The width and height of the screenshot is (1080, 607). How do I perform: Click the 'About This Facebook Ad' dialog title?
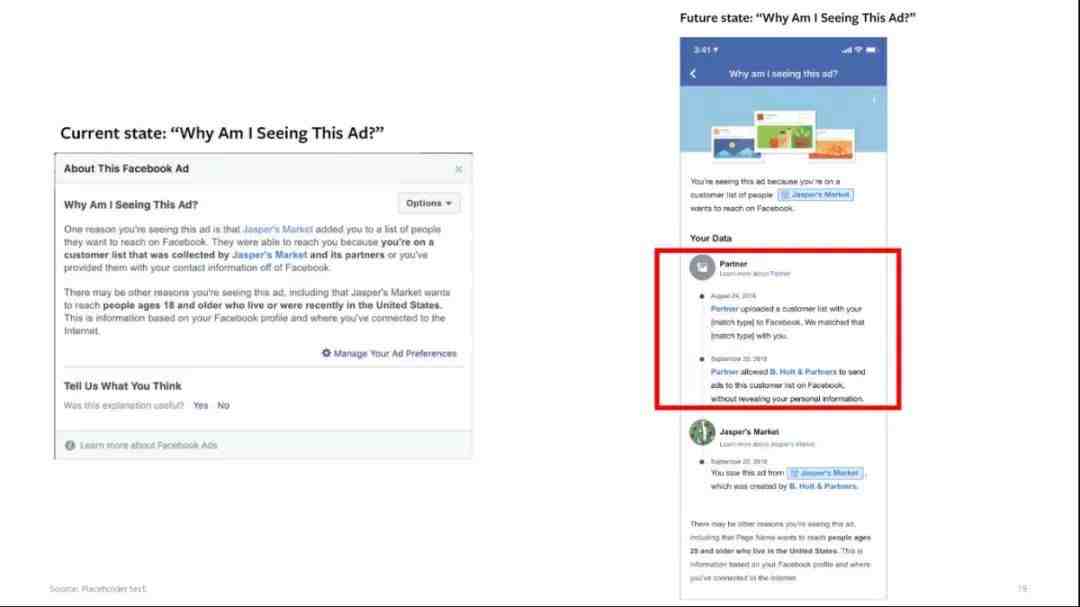coord(126,169)
